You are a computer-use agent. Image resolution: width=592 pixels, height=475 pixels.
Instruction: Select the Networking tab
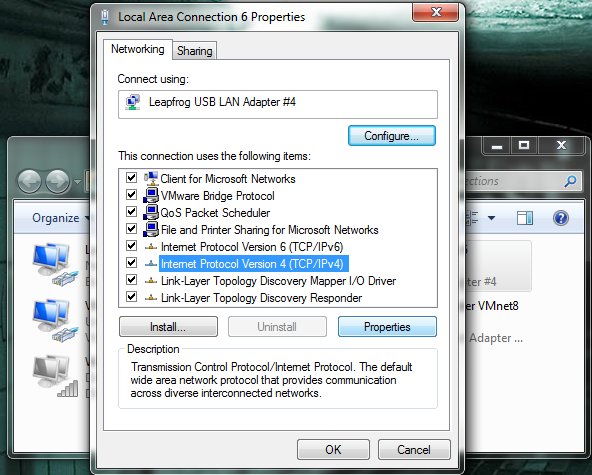coord(137,49)
